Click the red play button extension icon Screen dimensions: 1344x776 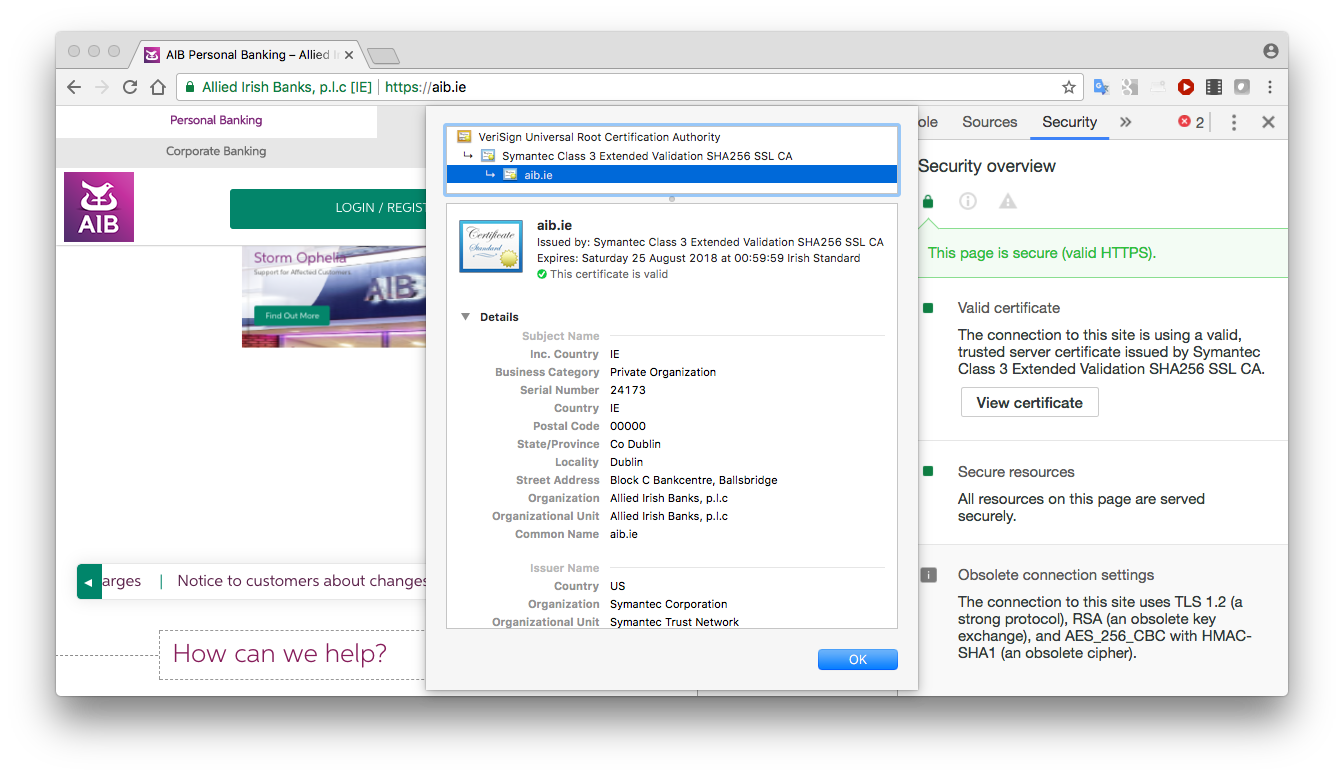click(x=1185, y=87)
